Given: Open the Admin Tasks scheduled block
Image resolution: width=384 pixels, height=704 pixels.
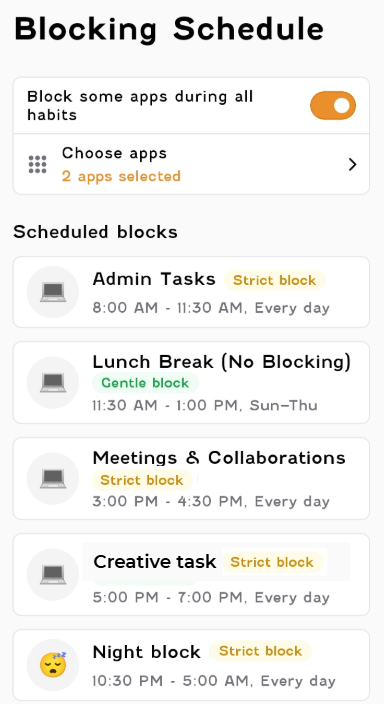Looking at the screenshot, I should [191, 292].
